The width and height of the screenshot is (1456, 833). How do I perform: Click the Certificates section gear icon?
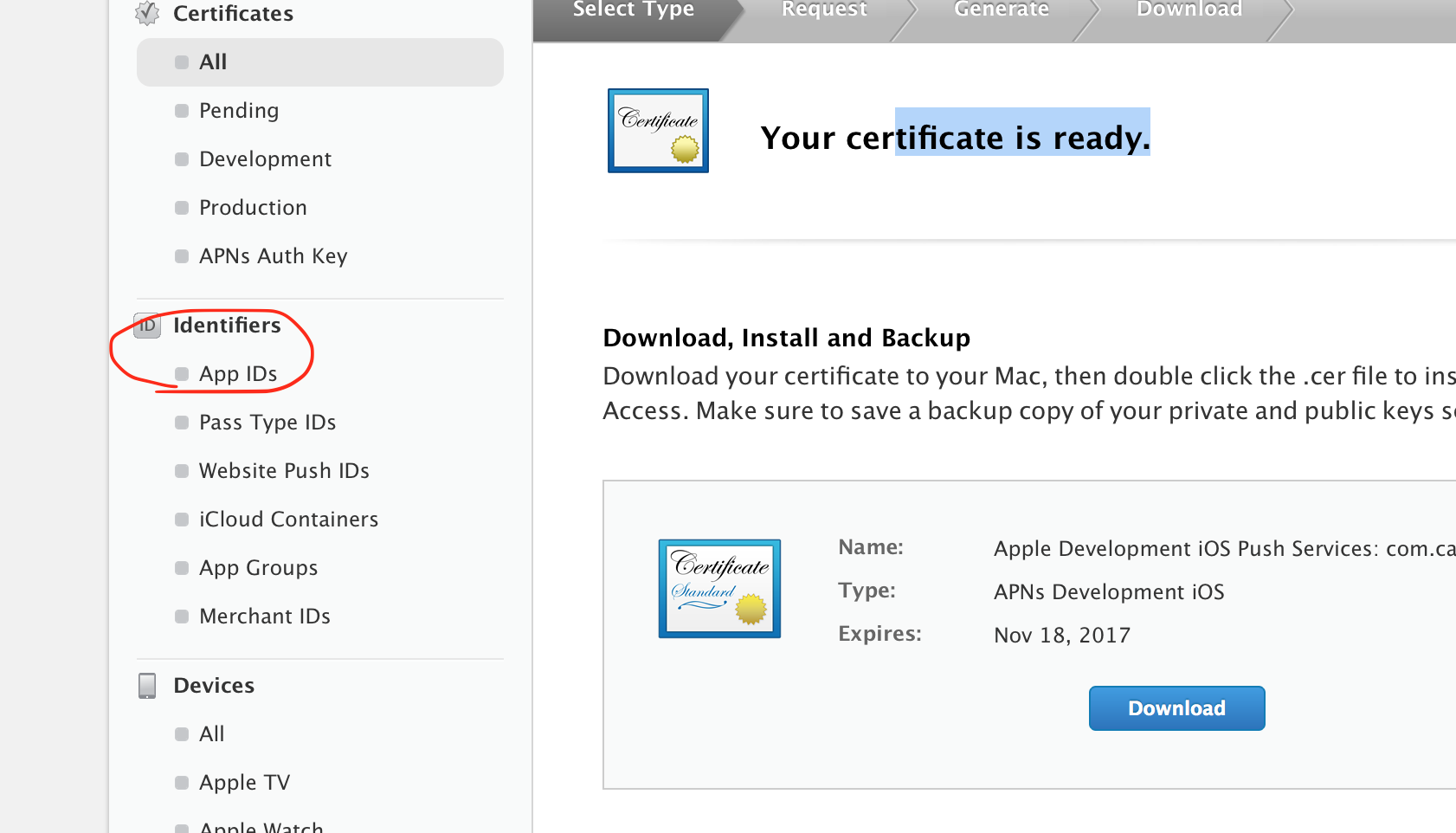(147, 14)
